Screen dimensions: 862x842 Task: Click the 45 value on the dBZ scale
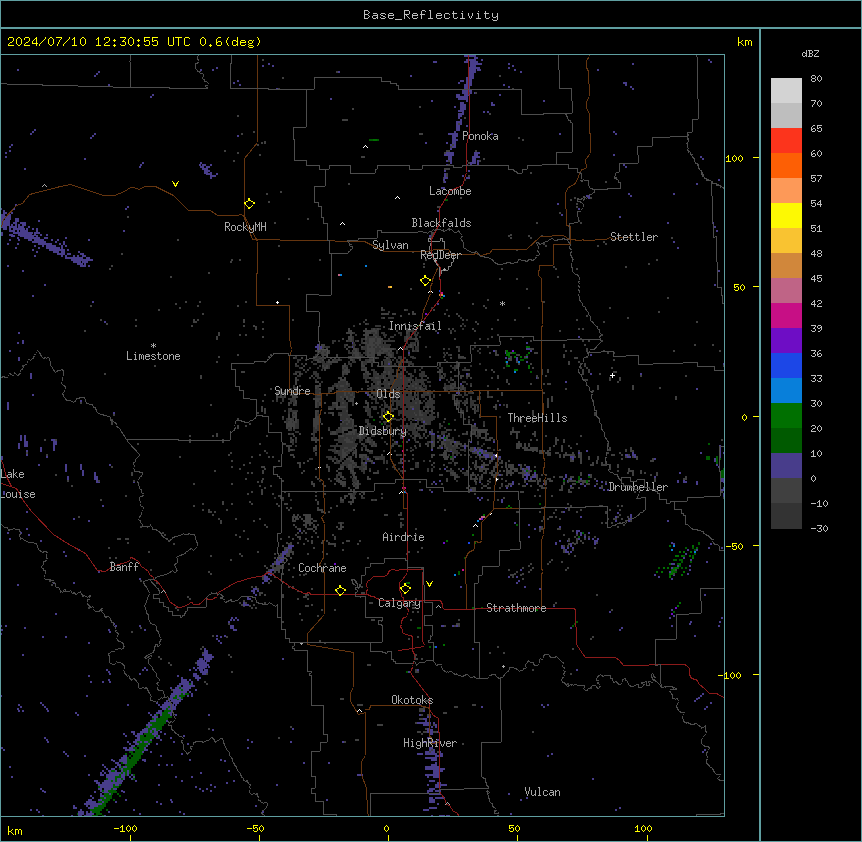coord(816,278)
